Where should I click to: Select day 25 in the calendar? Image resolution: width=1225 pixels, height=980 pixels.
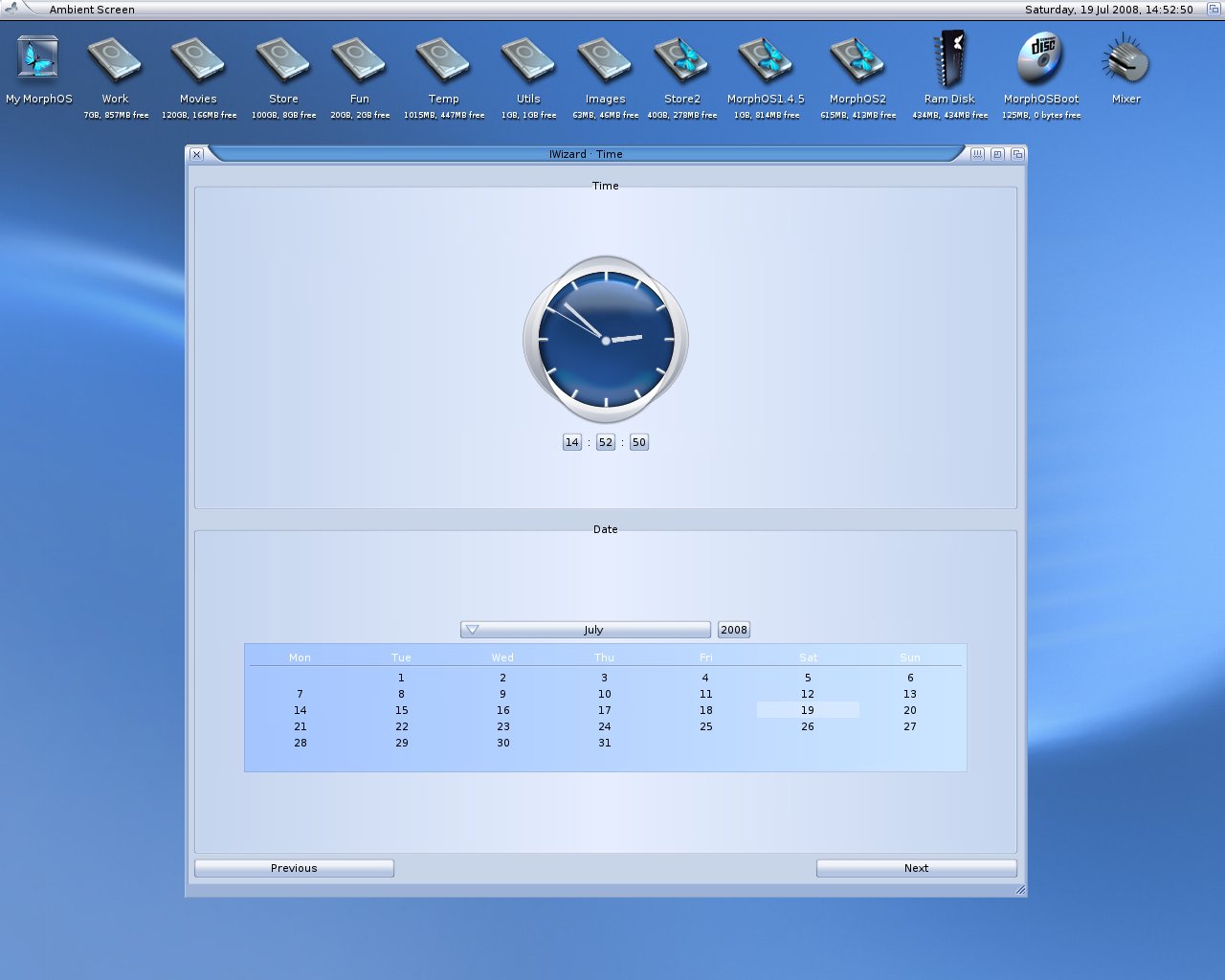705,726
